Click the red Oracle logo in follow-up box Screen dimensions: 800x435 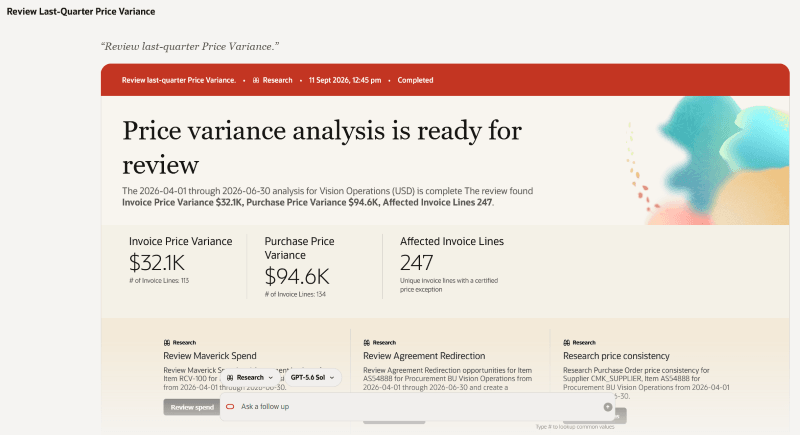pos(230,406)
